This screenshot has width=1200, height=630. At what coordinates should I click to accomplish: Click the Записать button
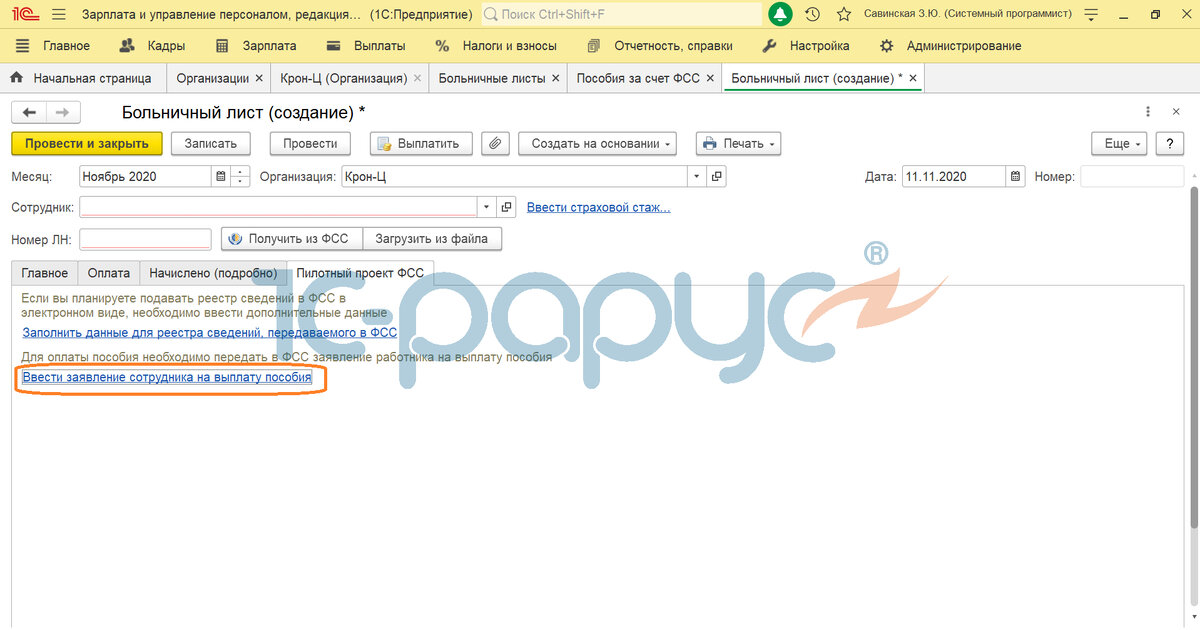coord(211,144)
